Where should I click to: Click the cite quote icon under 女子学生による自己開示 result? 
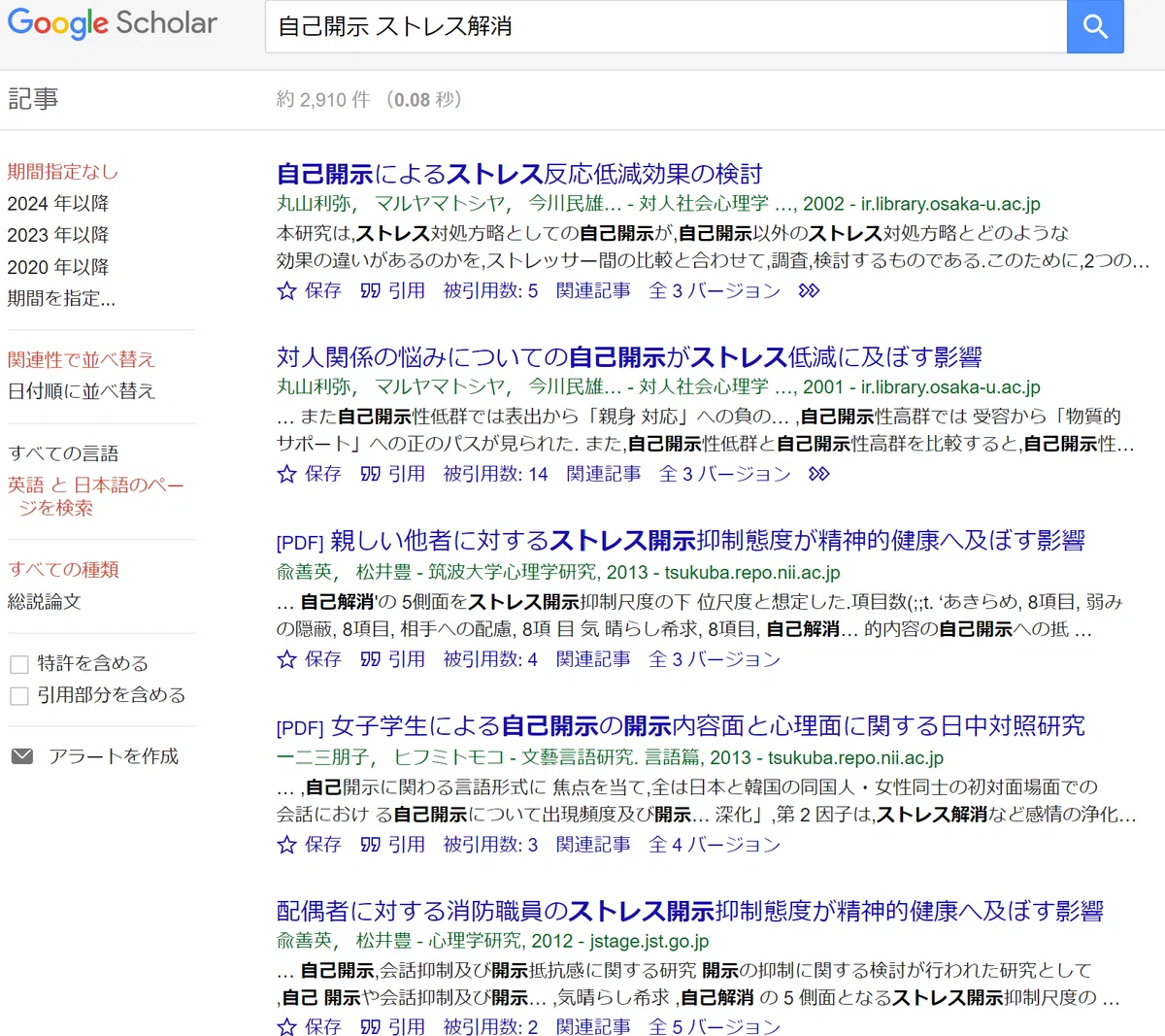click(x=370, y=845)
